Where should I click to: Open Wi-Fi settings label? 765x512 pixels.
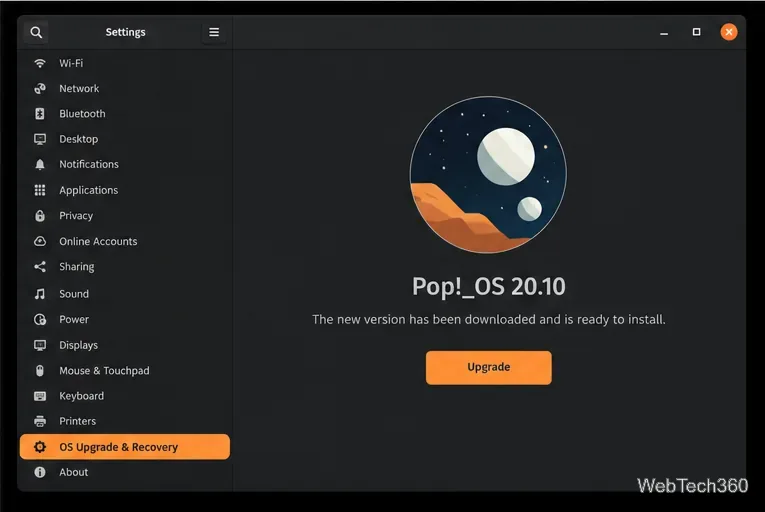(71, 63)
